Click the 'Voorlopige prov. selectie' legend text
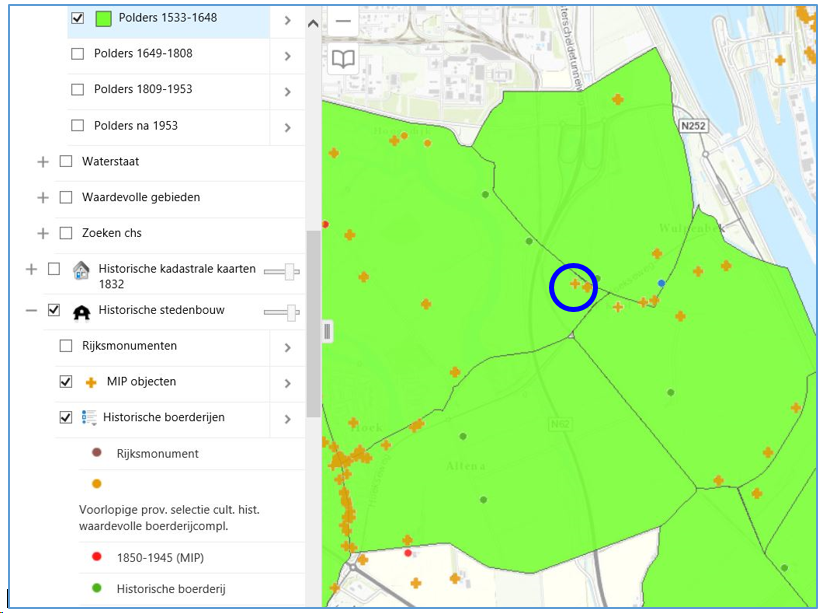The height and width of the screenshot is (613, 819). pyautogui.click(x=169, y=517)
